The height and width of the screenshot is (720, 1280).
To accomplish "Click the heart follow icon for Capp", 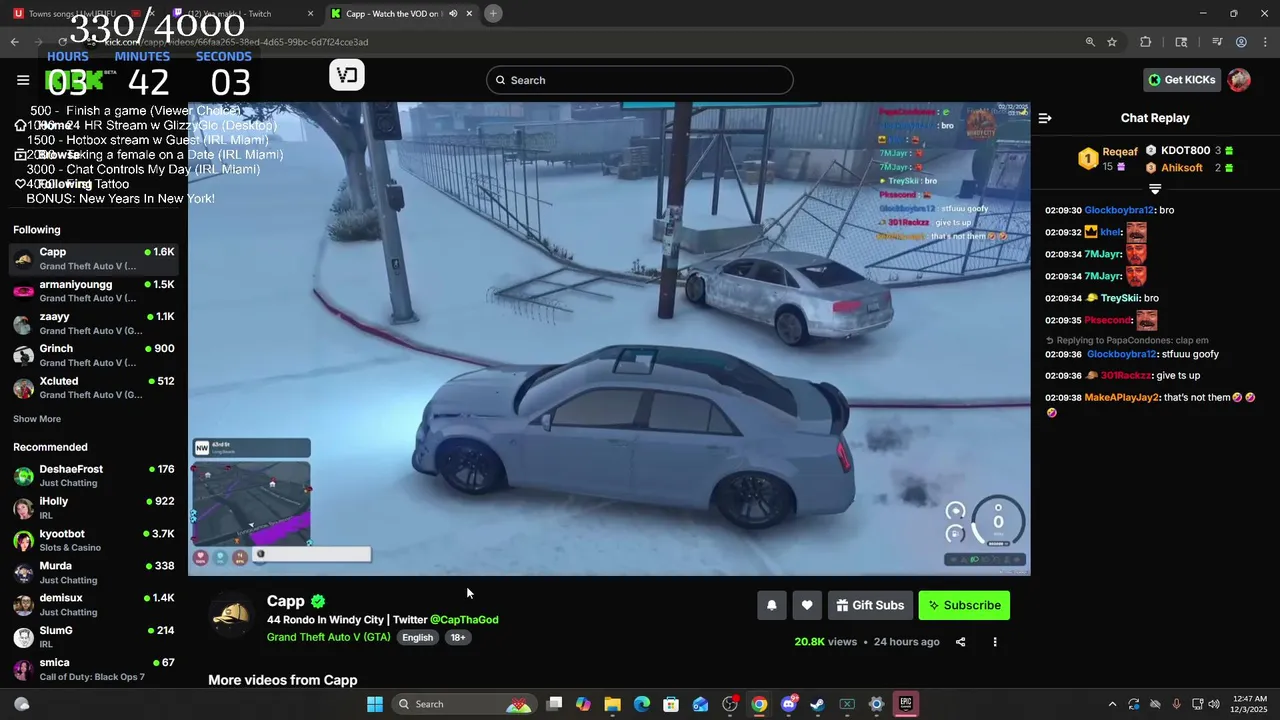I will (x=807, y=605).
